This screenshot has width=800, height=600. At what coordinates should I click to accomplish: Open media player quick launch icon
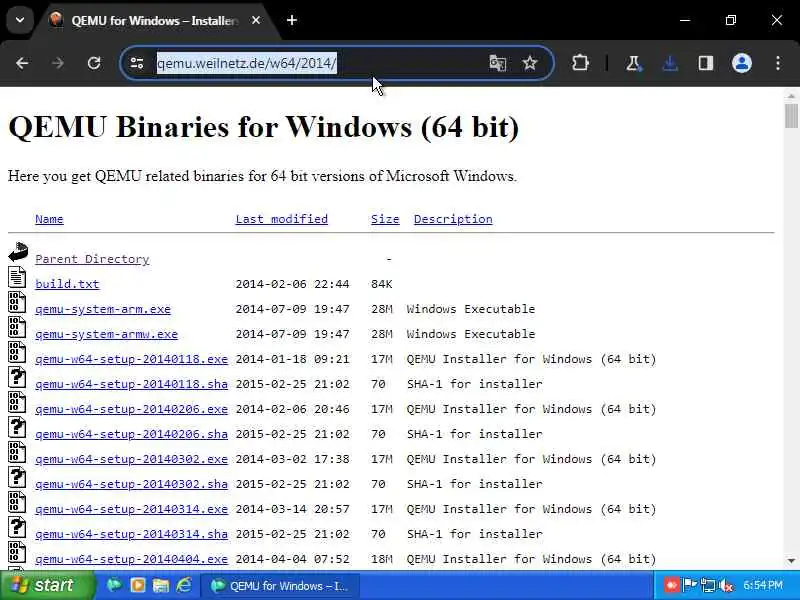tap(137, 585)
